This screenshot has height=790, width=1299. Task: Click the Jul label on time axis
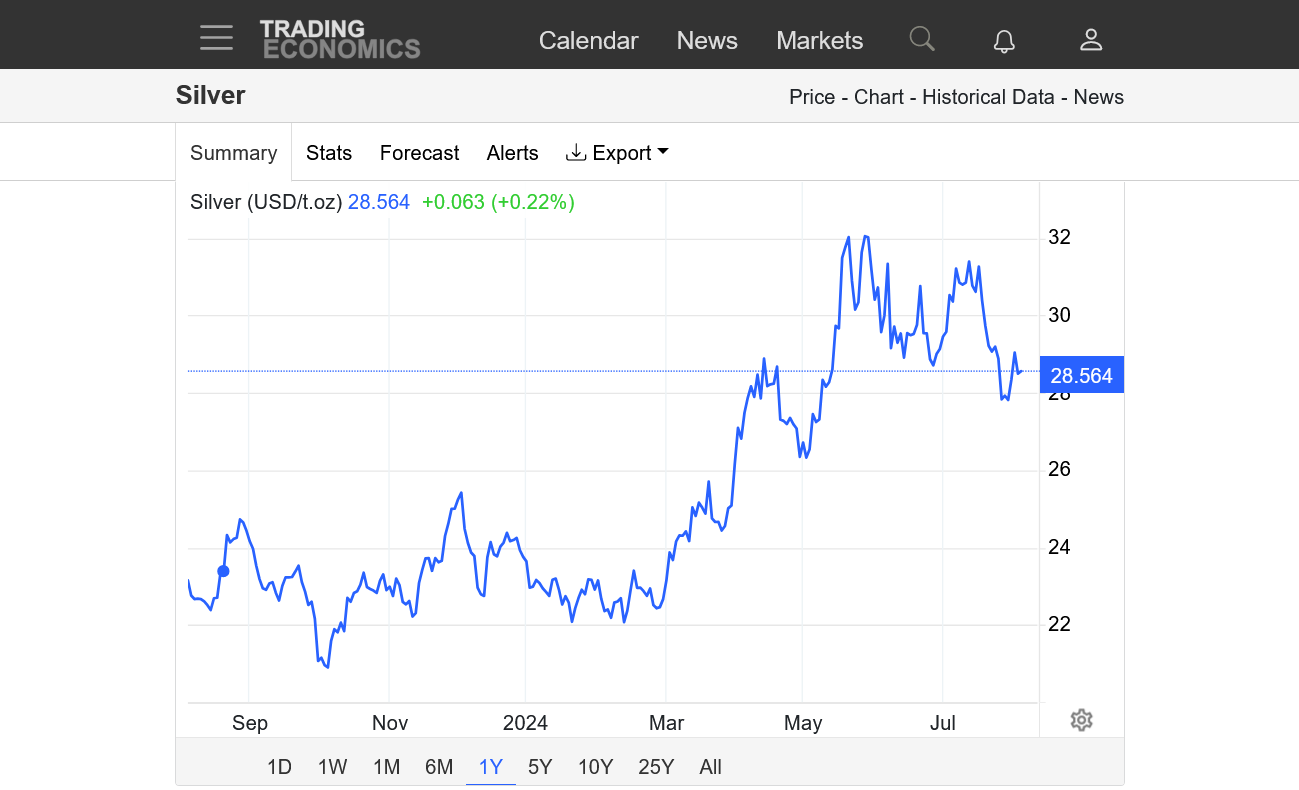point(943,723)
